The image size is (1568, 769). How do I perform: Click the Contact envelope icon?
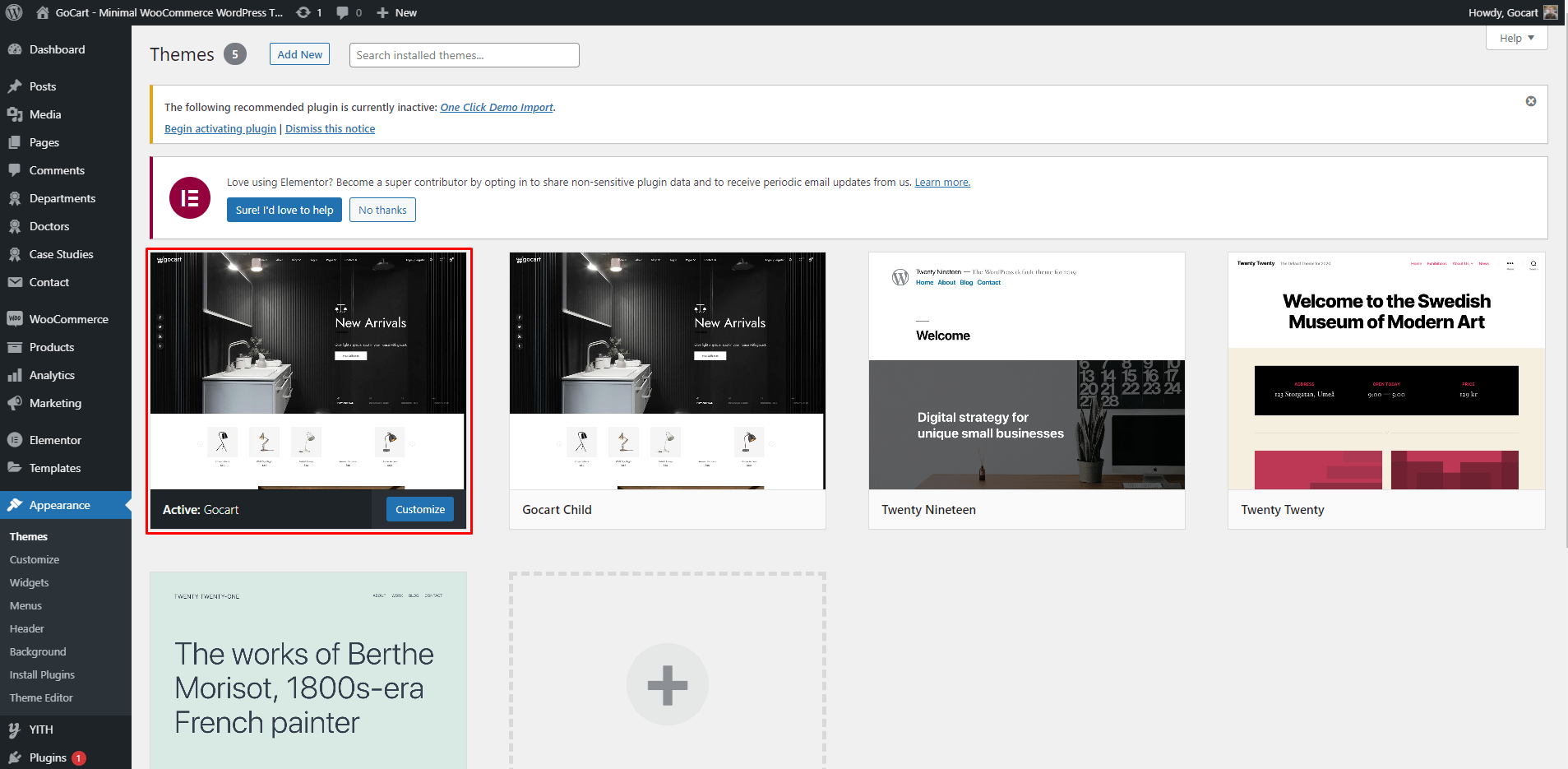15,282
